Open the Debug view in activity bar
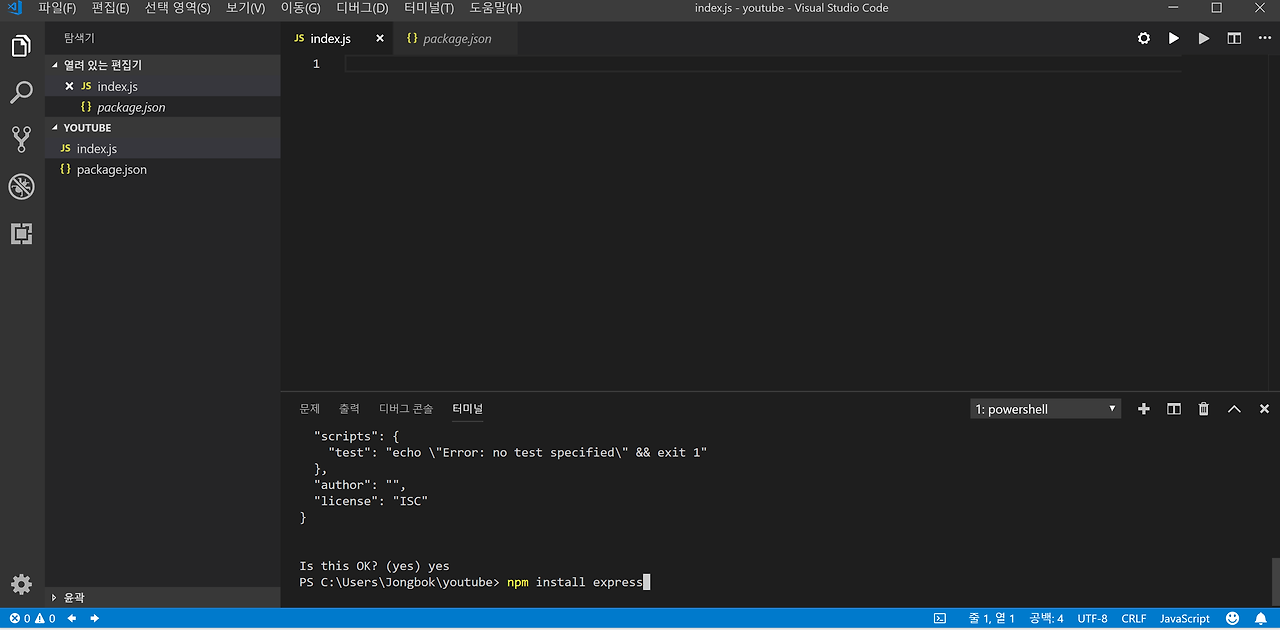The width and height of the screenshot is (1280, 630). pos(21,186)
